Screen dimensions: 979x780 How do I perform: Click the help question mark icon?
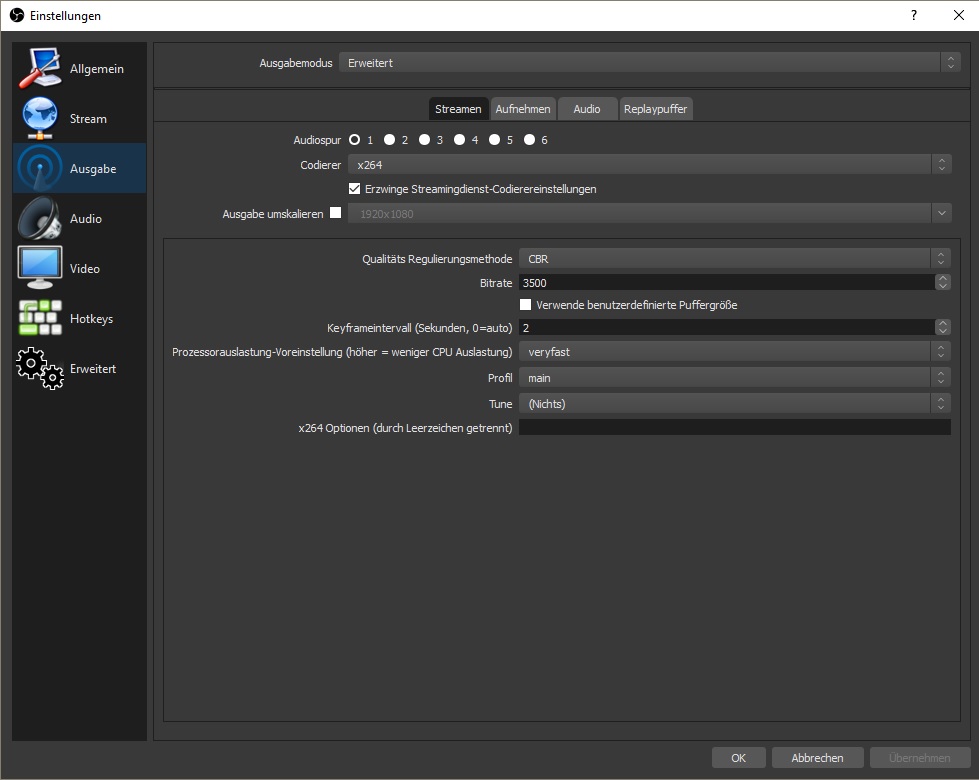(x=913, y=16)
